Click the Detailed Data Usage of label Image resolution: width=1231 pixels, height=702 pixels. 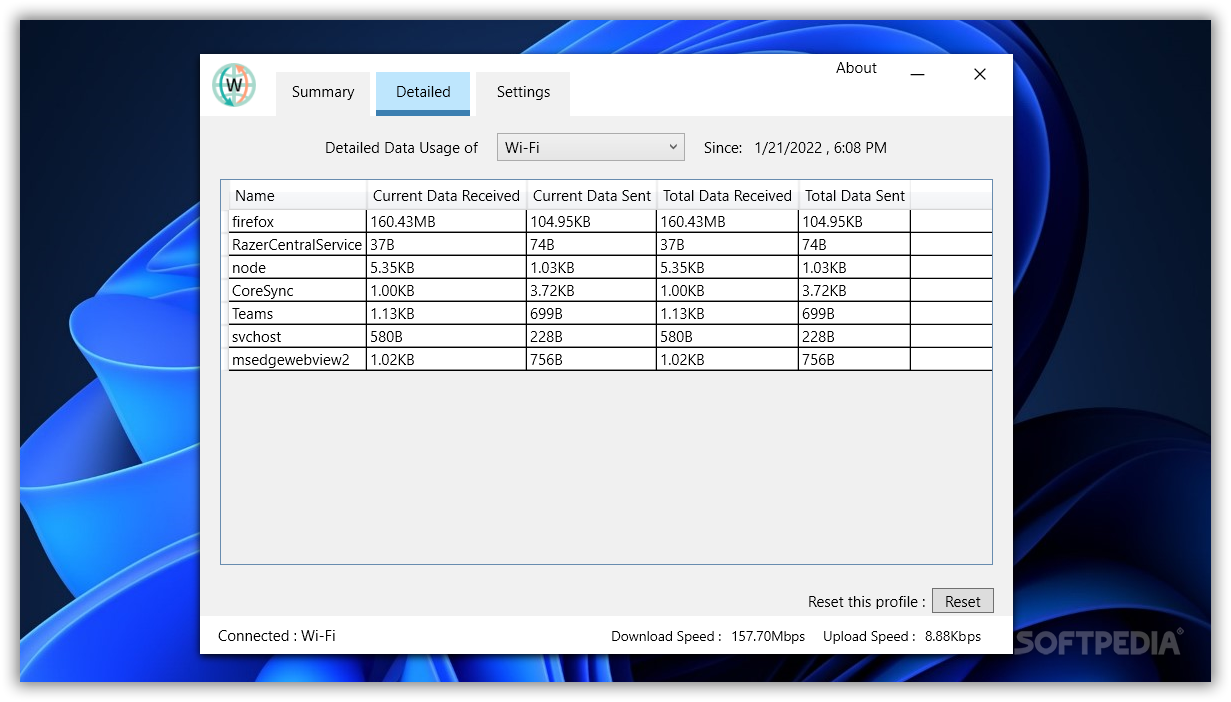pyautogui.click(x=402, y=148)
